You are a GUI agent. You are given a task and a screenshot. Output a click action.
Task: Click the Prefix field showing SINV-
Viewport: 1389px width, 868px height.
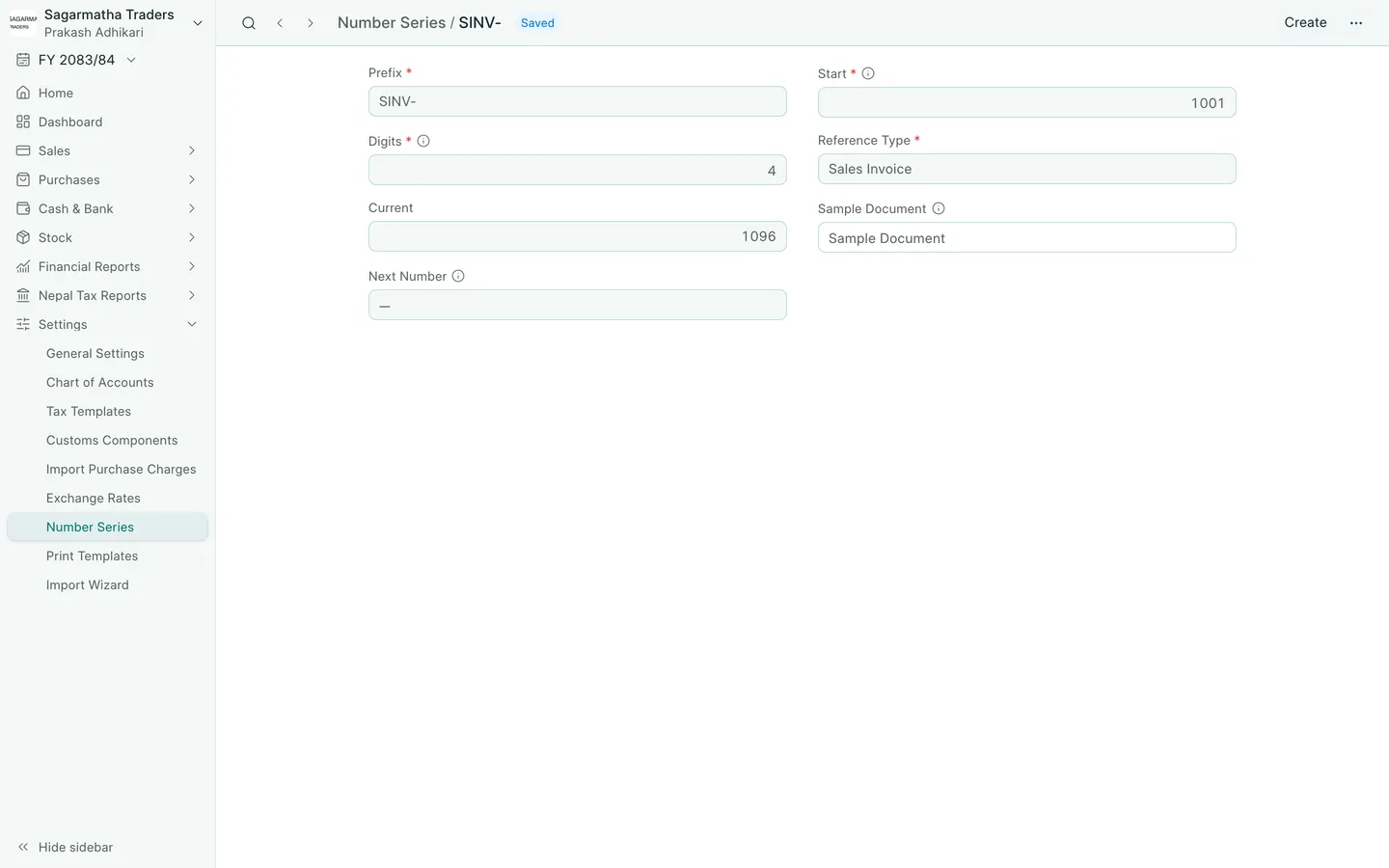tap(577, 101)
